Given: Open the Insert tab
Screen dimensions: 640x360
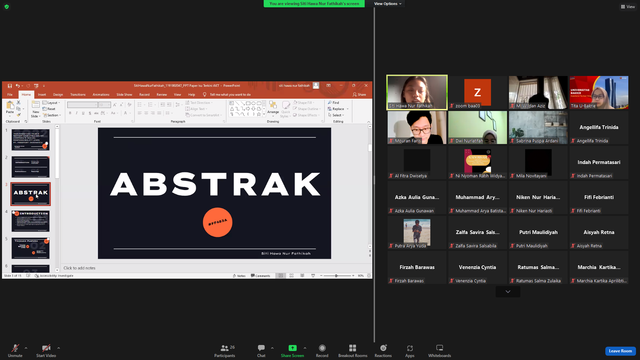Looking at the screenshot, I should coord(42,95).
